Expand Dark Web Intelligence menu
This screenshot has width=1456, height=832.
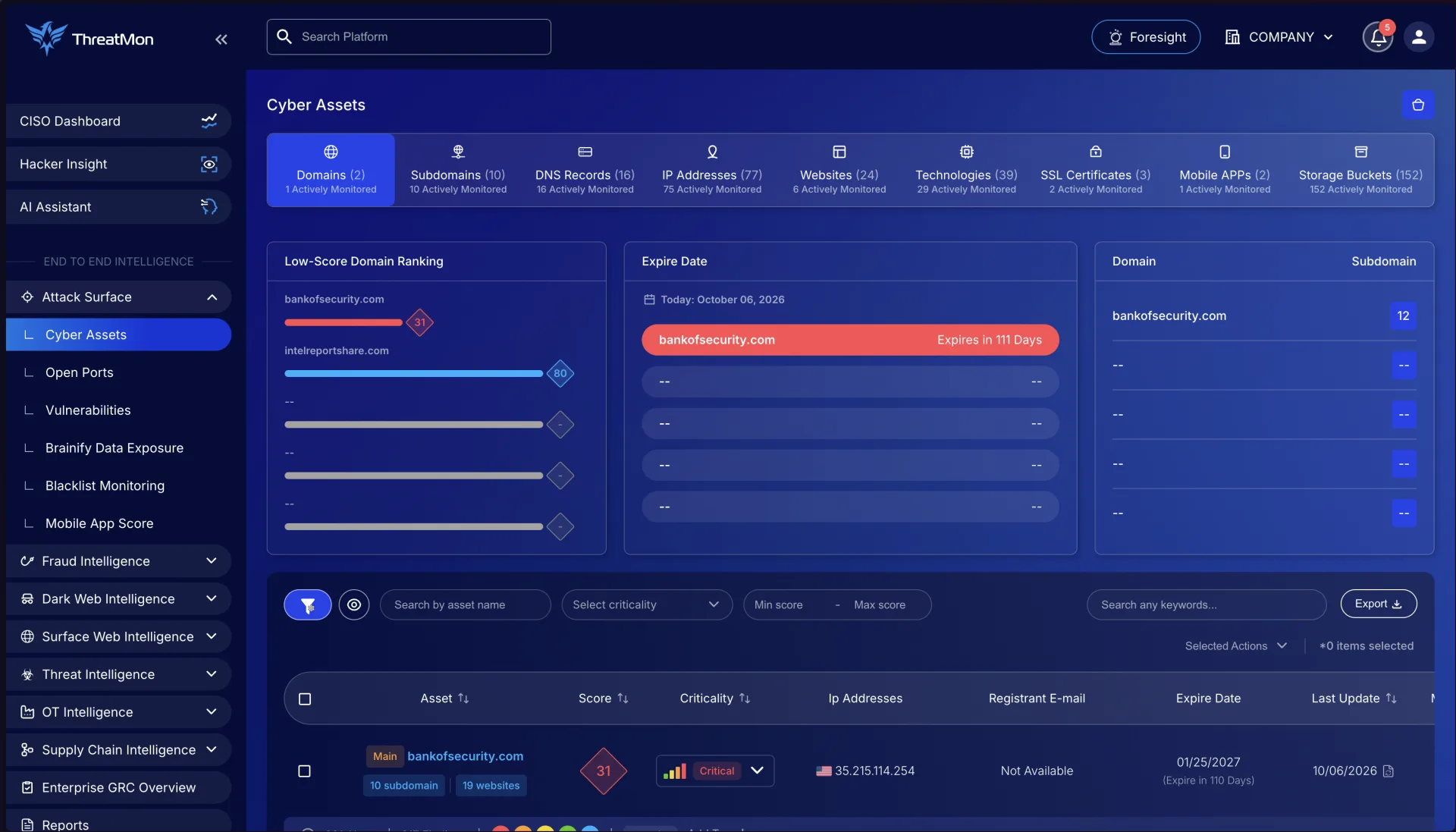pyautogui.click(x=118, y=598)
